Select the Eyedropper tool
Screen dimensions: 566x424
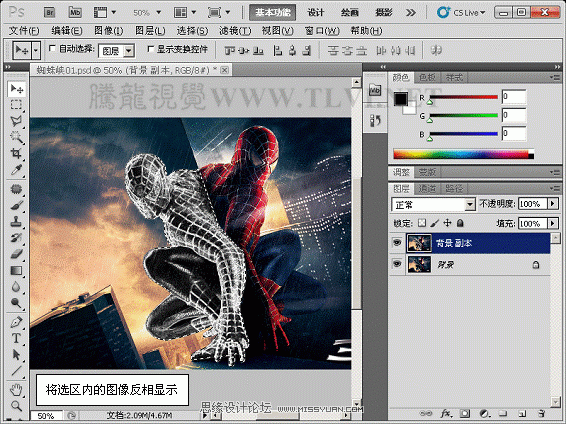coord(16,170)
